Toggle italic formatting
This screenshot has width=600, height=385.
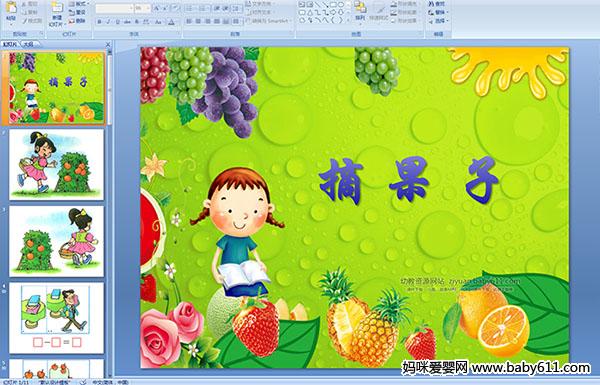click(x=108, y=22)
